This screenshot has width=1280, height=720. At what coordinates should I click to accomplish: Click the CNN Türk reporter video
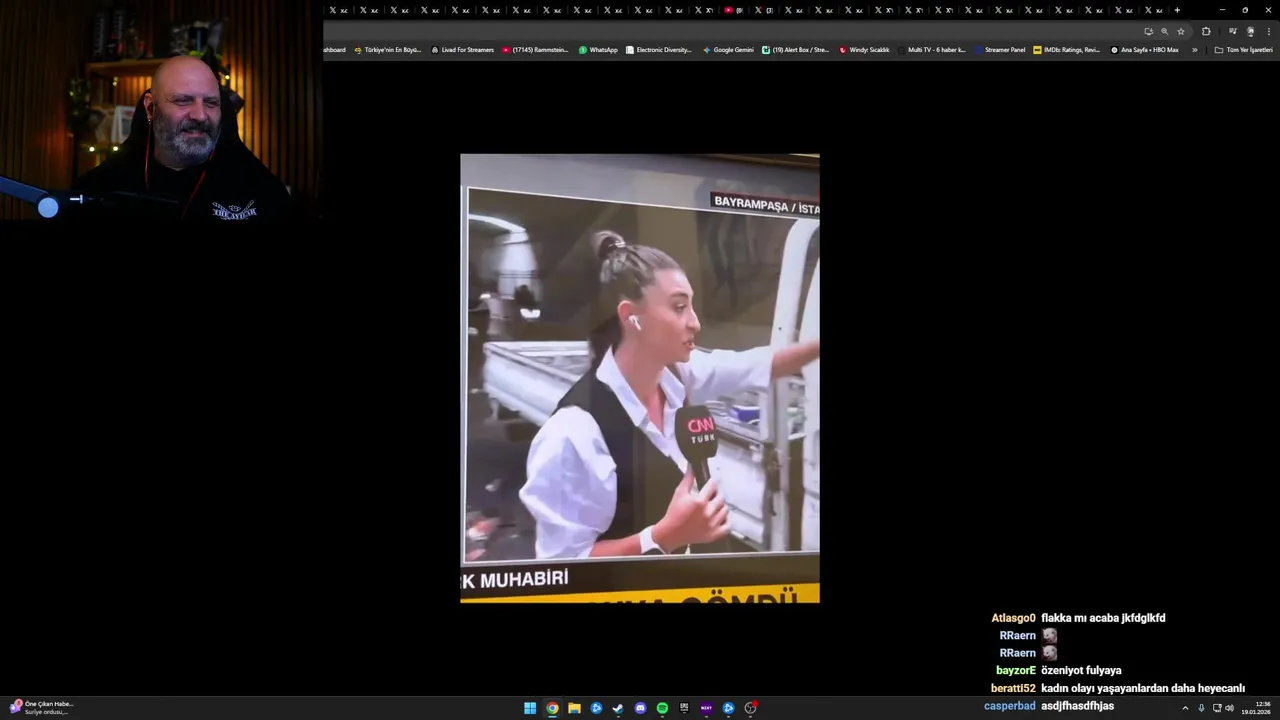tap(640, 378)
